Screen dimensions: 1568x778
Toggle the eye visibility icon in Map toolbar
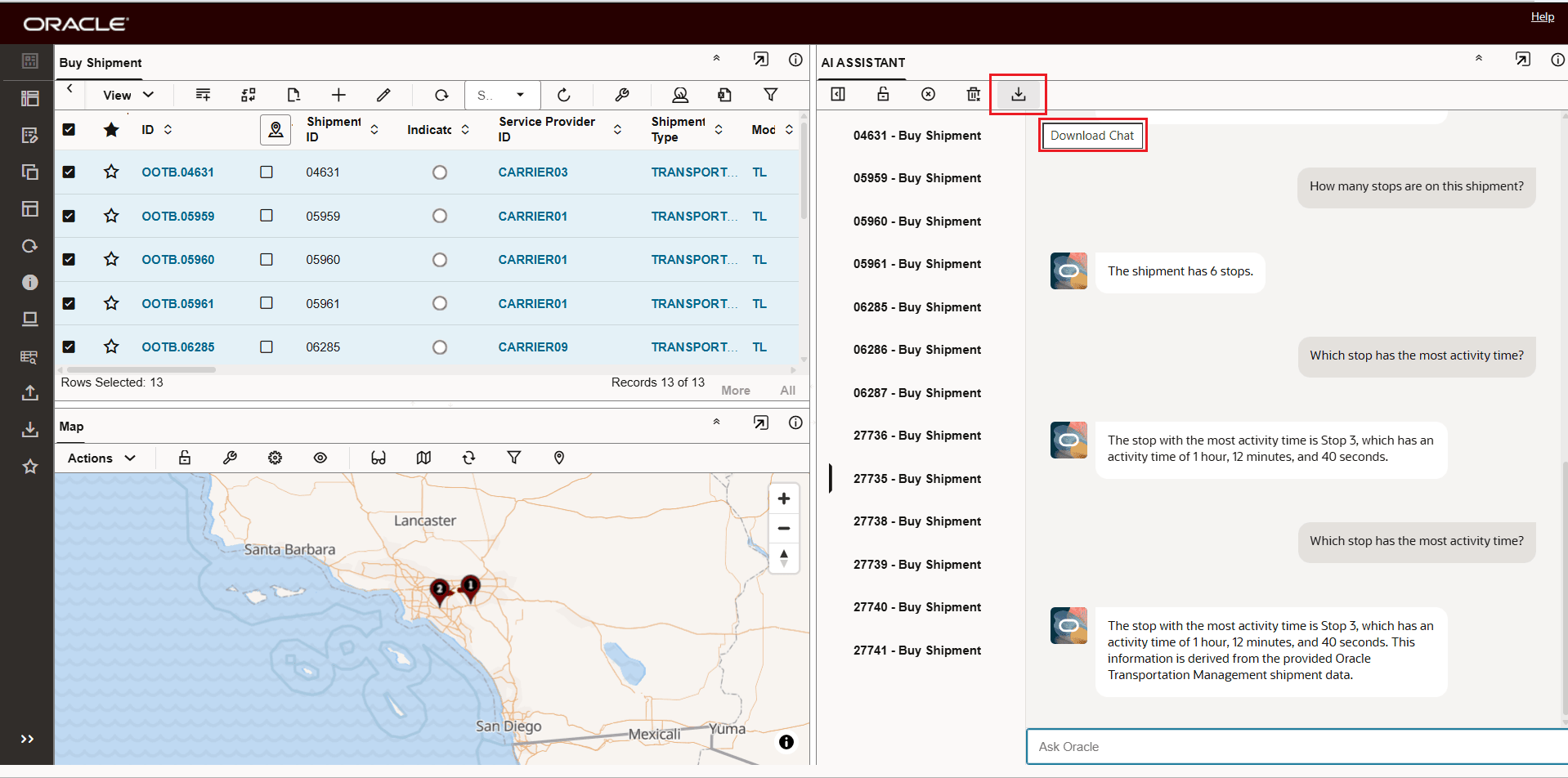[320, 458]
